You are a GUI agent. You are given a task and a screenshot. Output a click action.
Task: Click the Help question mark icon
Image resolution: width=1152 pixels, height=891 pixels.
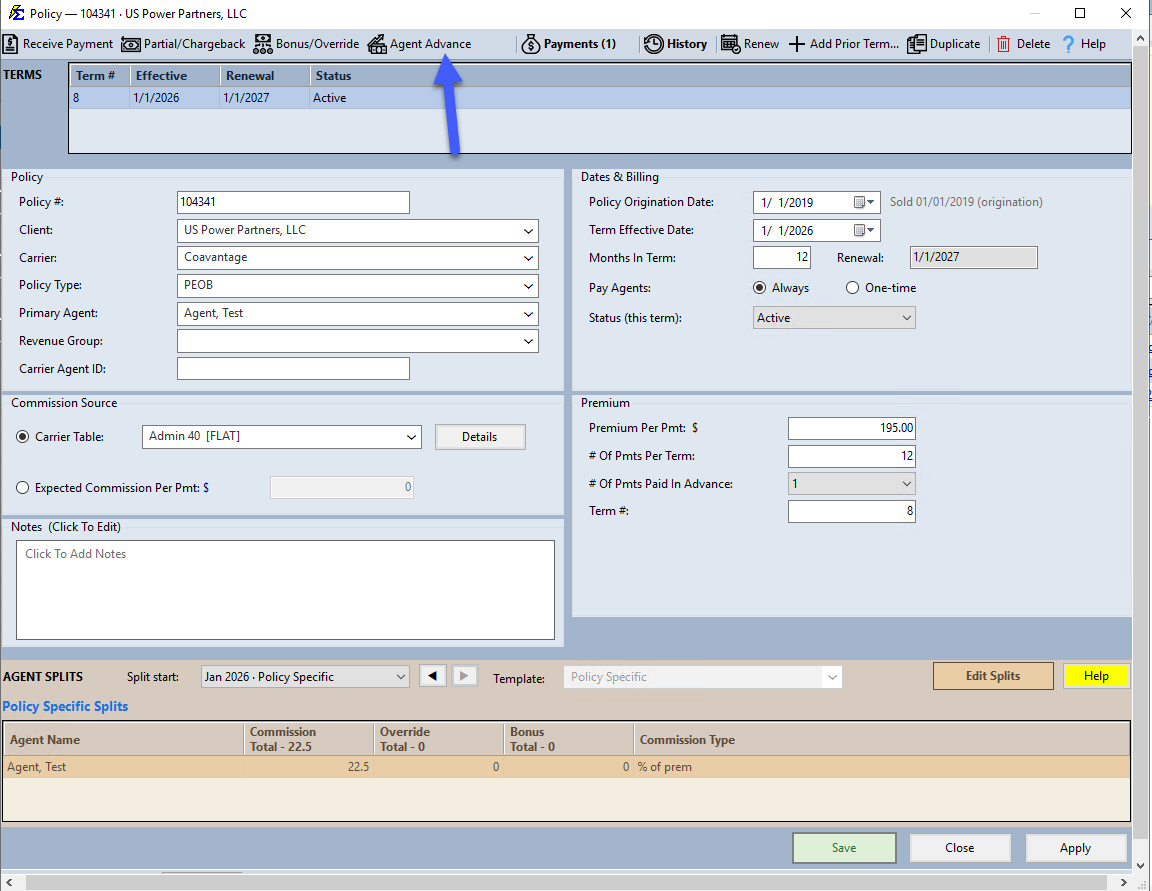(x=1068, y=44)
